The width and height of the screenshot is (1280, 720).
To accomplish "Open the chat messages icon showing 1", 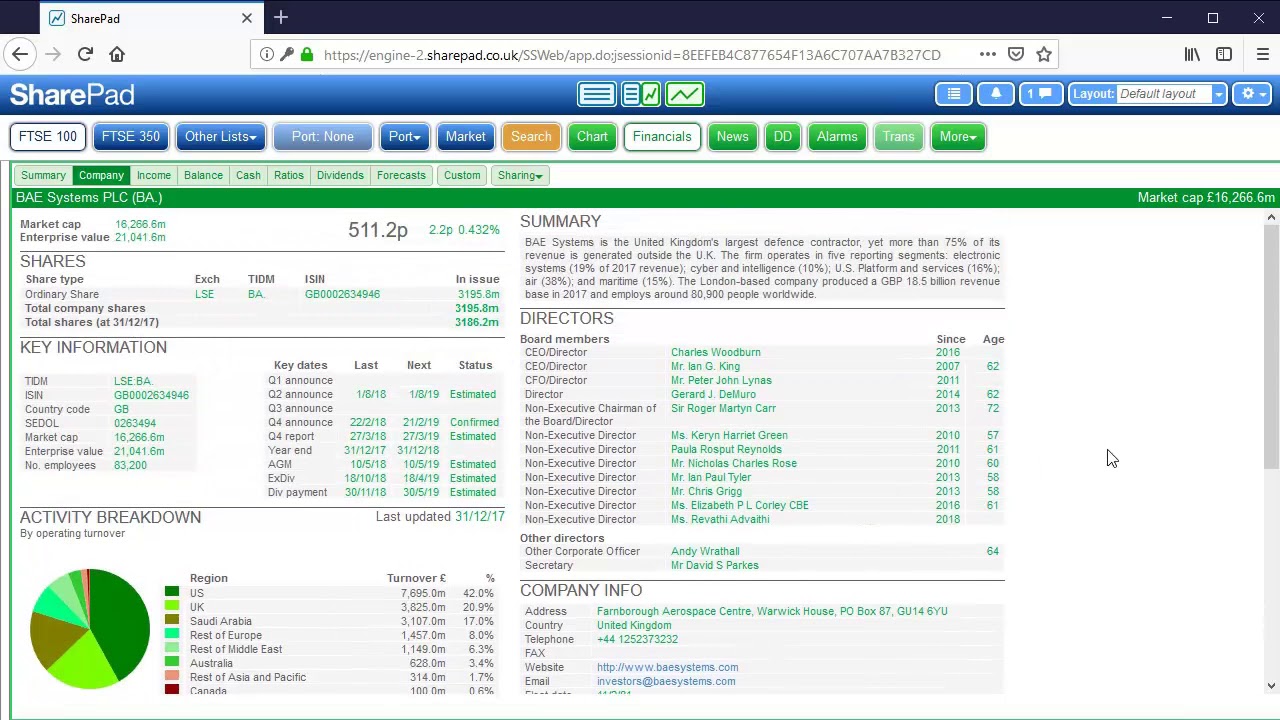I will click(1039, 94).
